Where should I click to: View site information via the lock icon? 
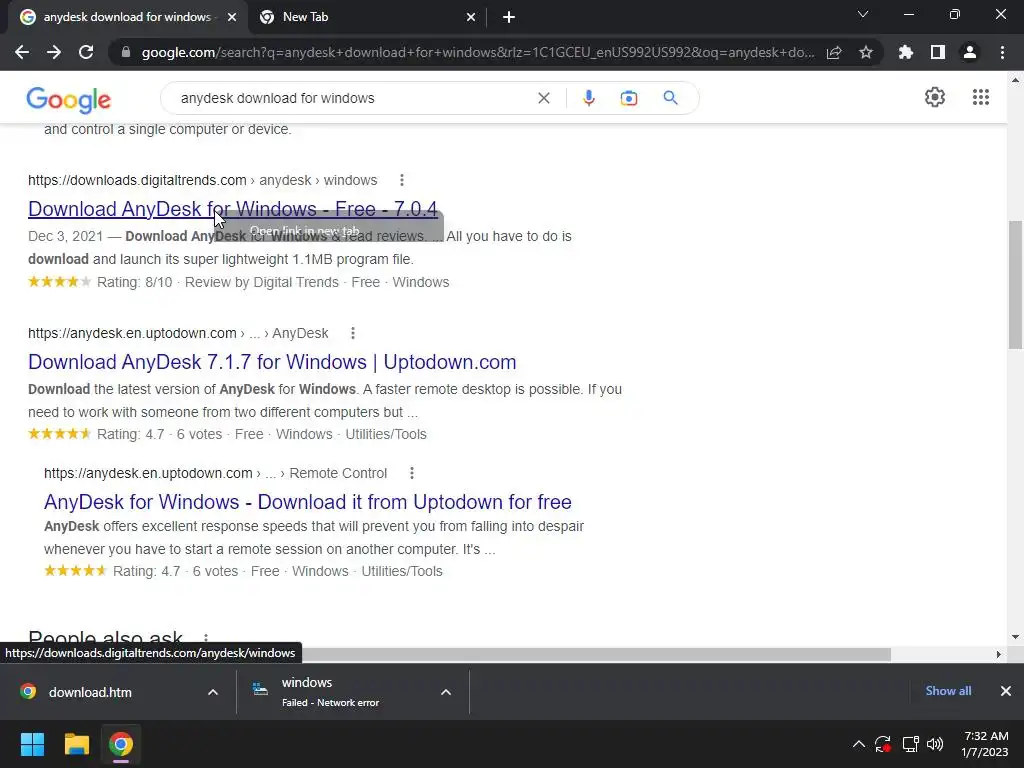(x=125, y=52)
